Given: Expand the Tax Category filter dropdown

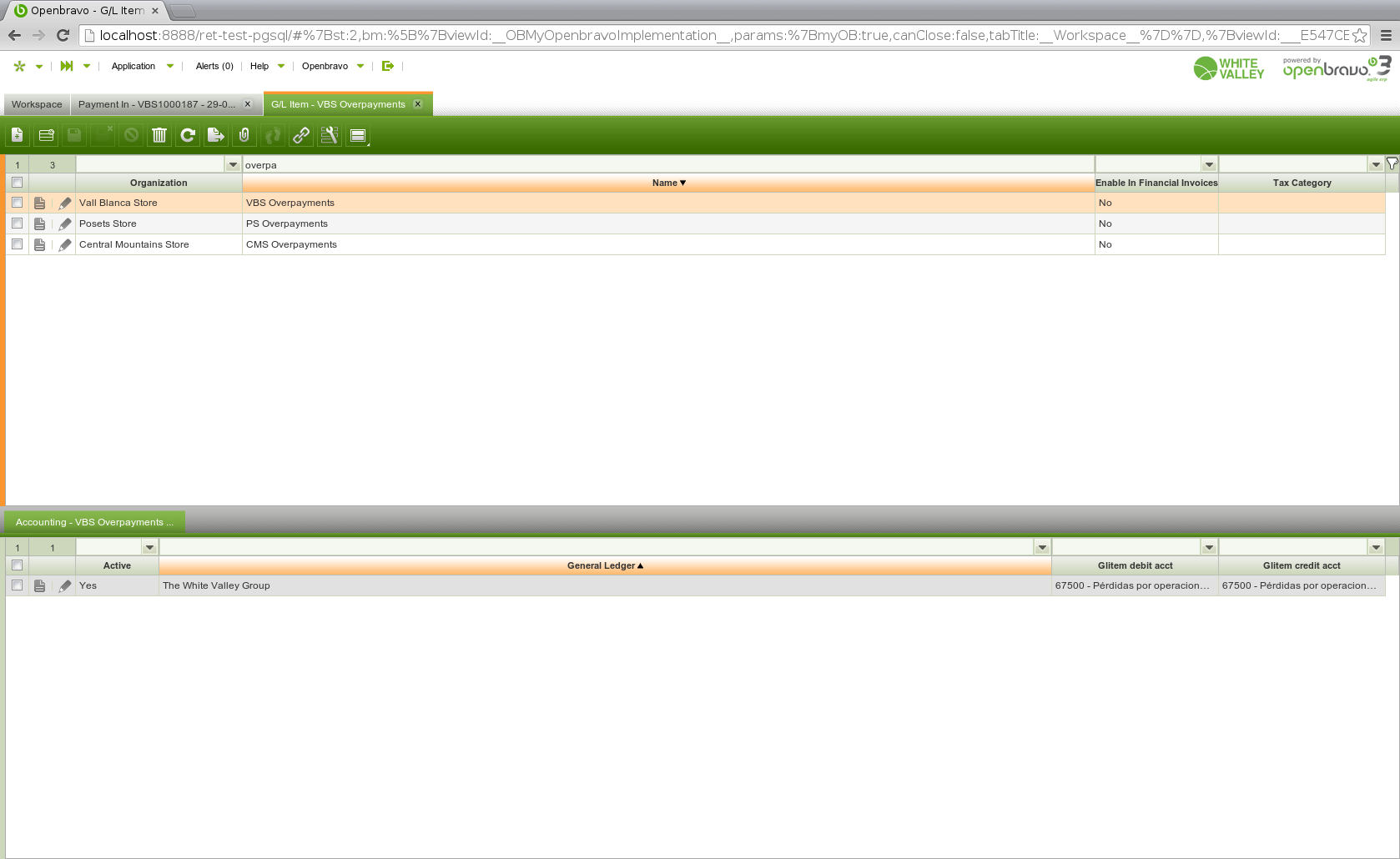Looking at the screenshot, I should pyautogui.click(x=1376, y=165).
